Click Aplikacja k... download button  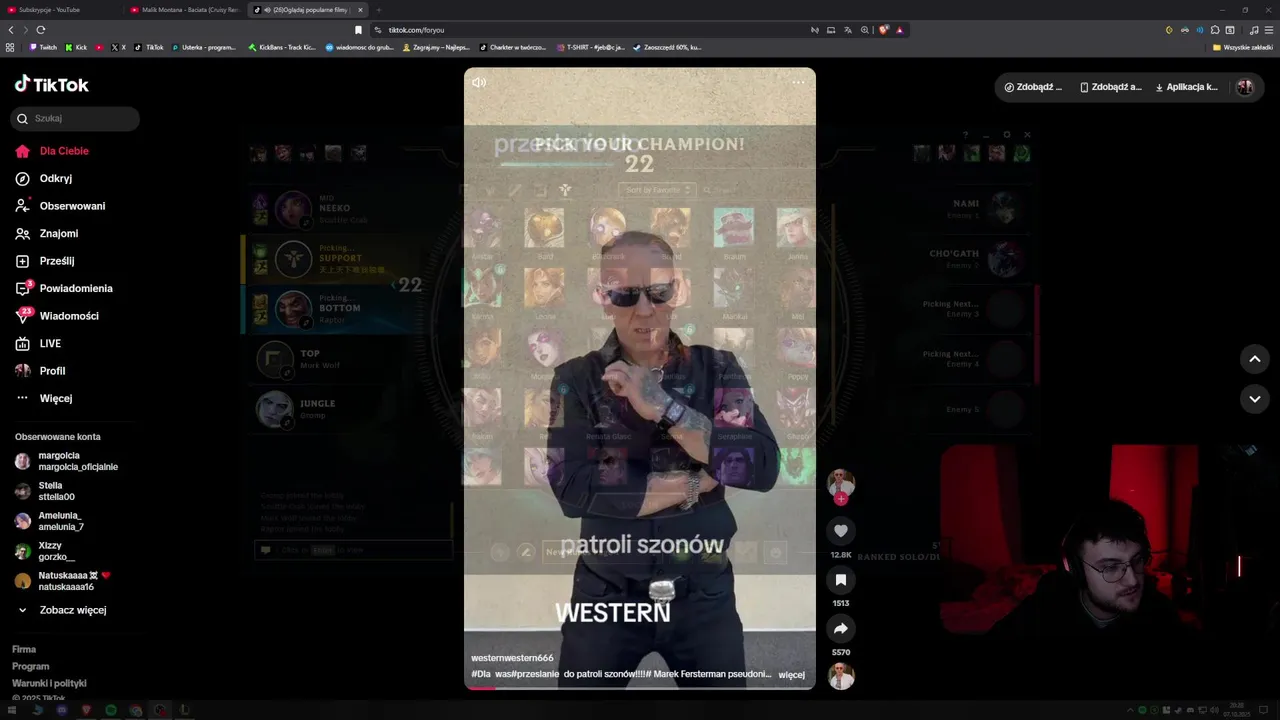(1187, 87)
